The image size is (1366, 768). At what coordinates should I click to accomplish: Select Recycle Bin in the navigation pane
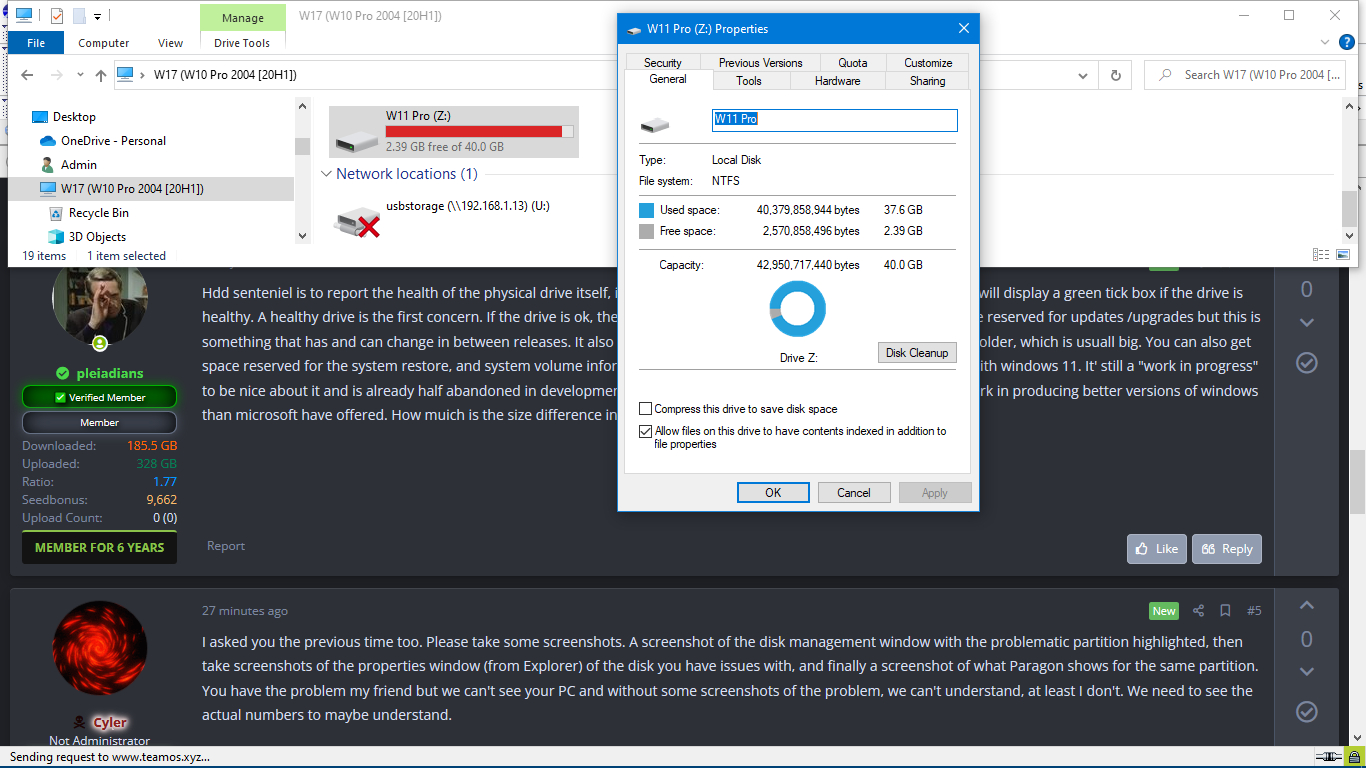click(98, 213)
